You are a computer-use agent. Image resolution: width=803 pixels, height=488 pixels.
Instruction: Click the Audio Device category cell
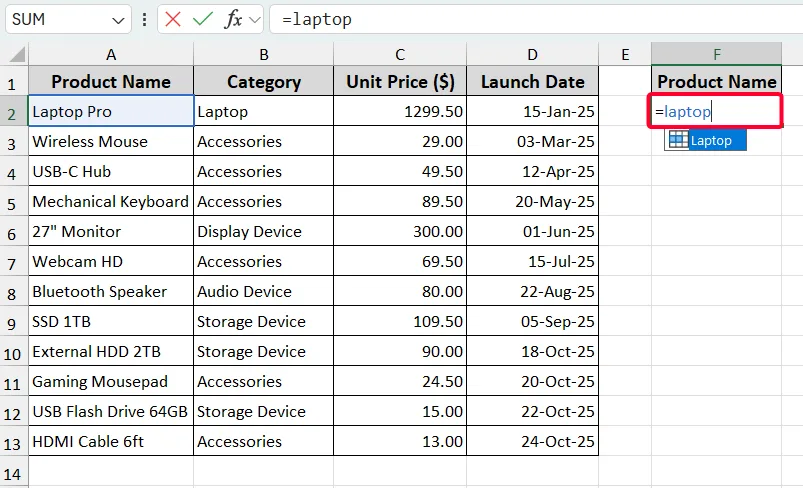(264, 291)
